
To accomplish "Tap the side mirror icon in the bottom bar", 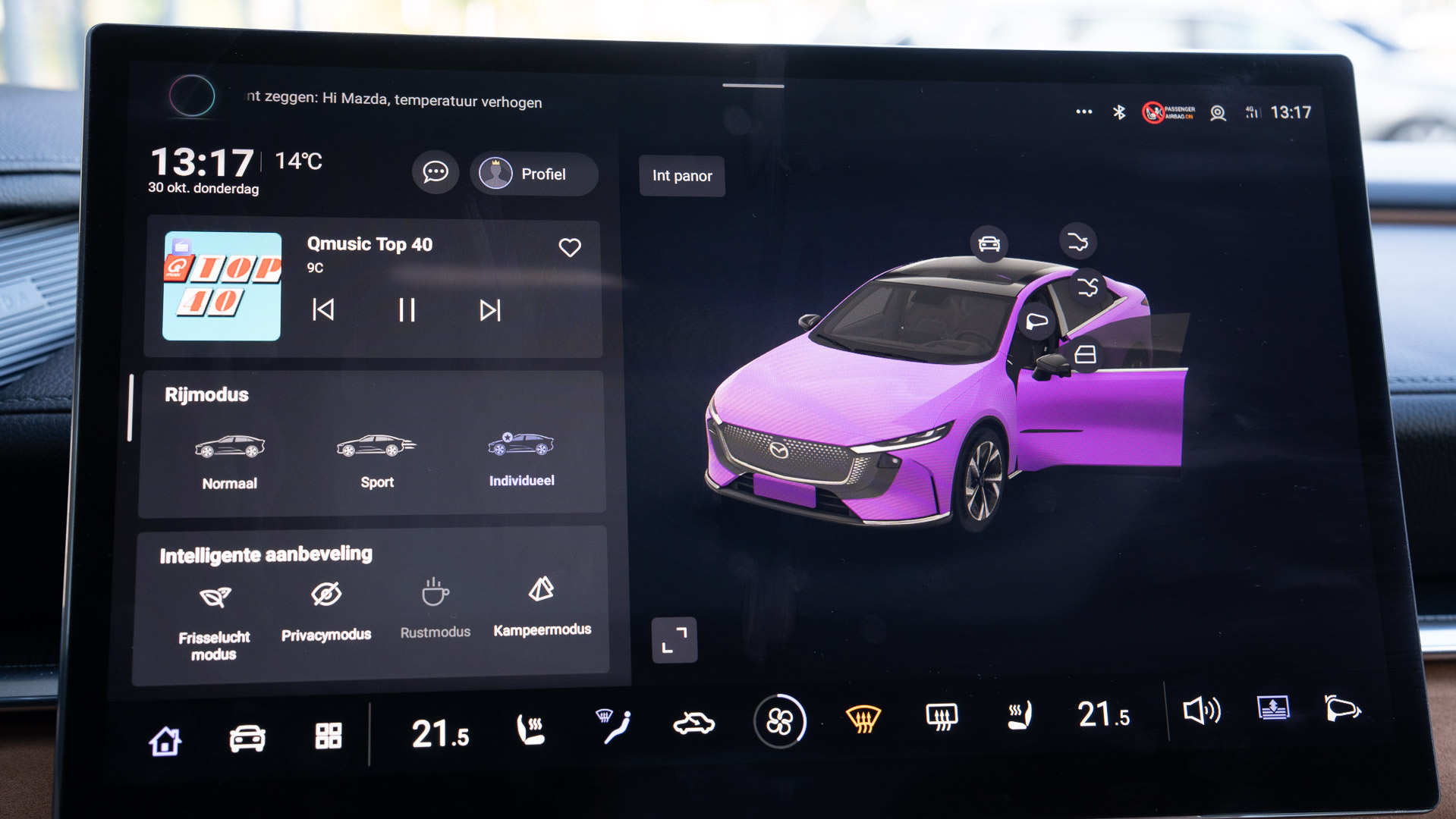I will [1341, 709].
